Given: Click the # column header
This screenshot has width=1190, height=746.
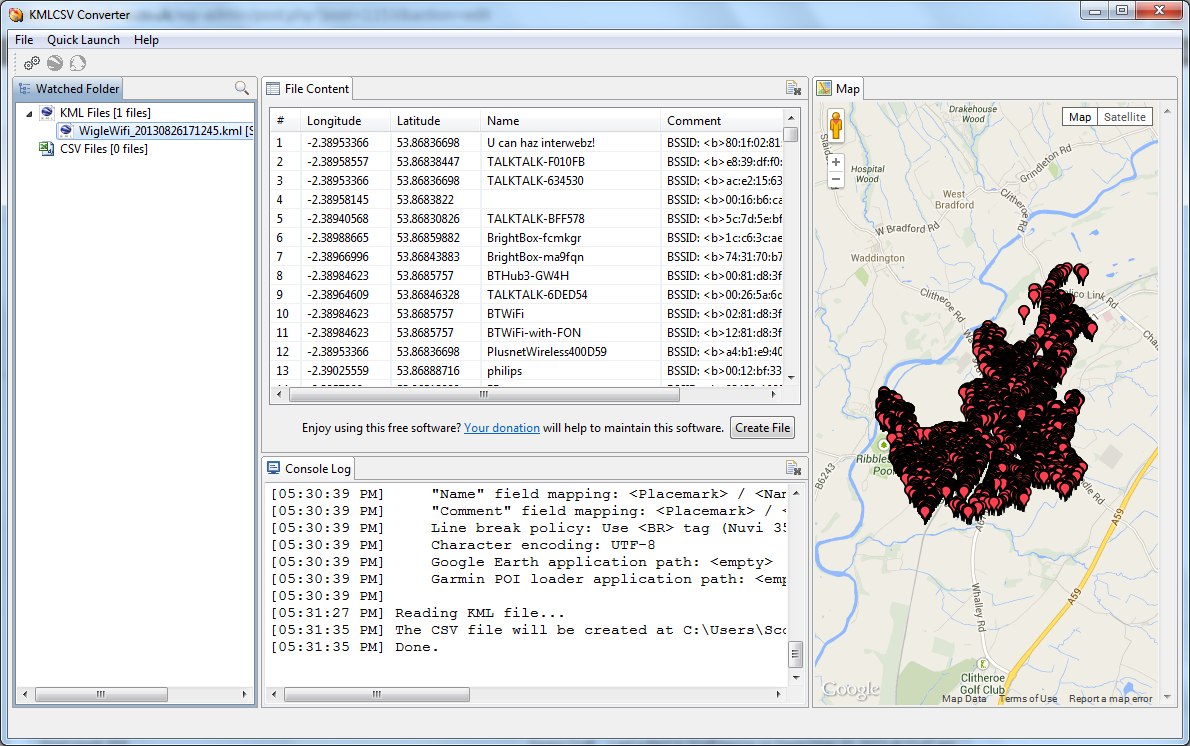Looking at the screenshot, I should [285, 121].
